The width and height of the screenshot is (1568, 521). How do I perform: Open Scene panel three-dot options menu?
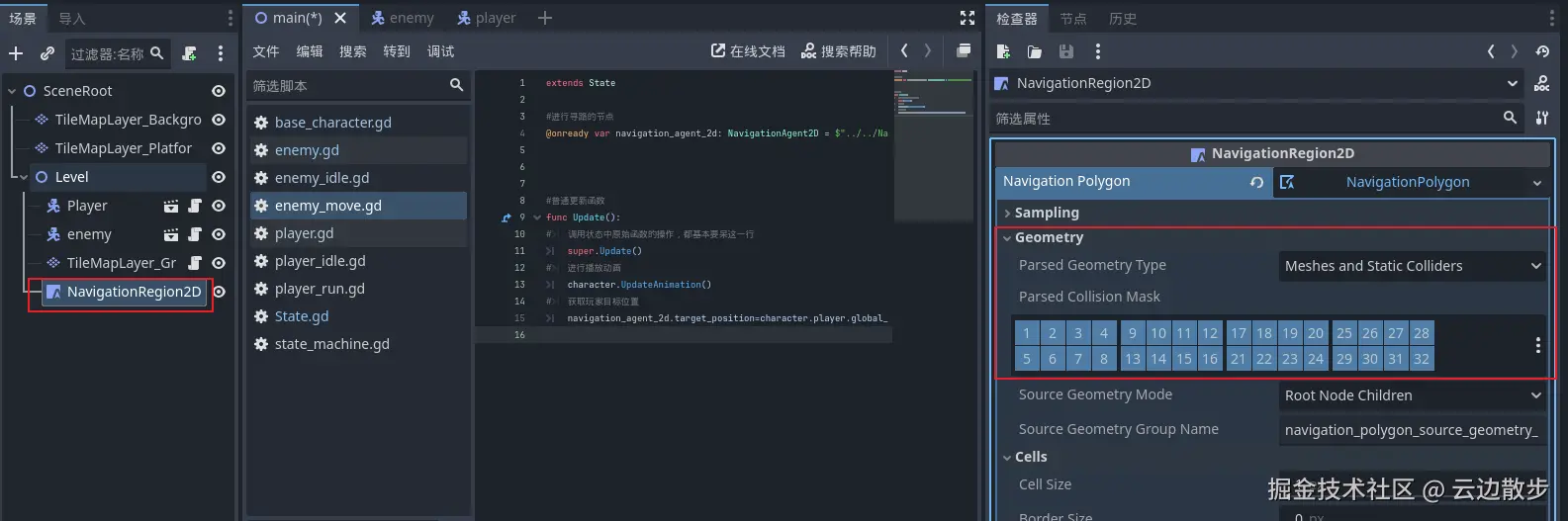pos(221,53)
